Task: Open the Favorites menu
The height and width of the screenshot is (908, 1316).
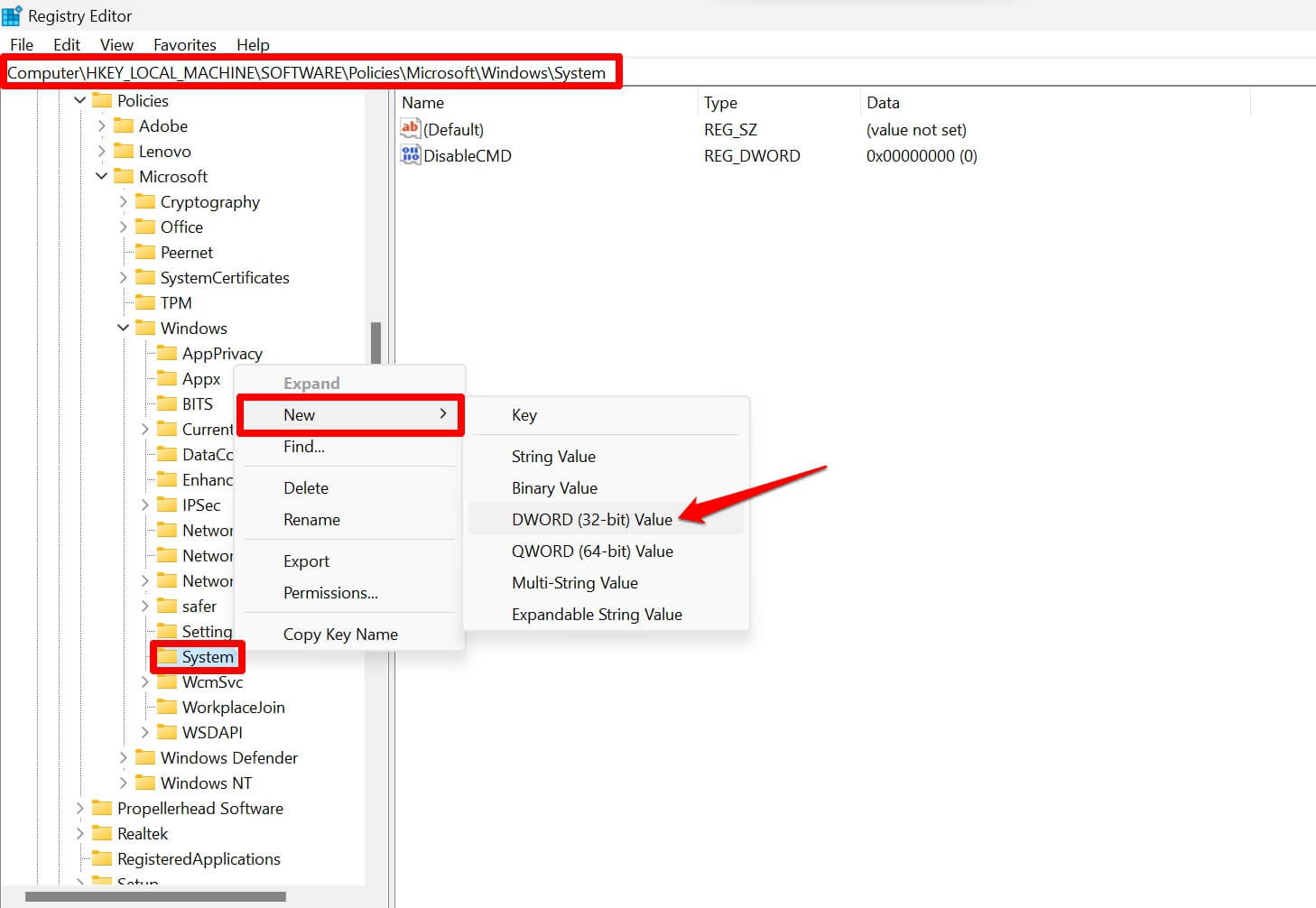Action: point(185,44)
